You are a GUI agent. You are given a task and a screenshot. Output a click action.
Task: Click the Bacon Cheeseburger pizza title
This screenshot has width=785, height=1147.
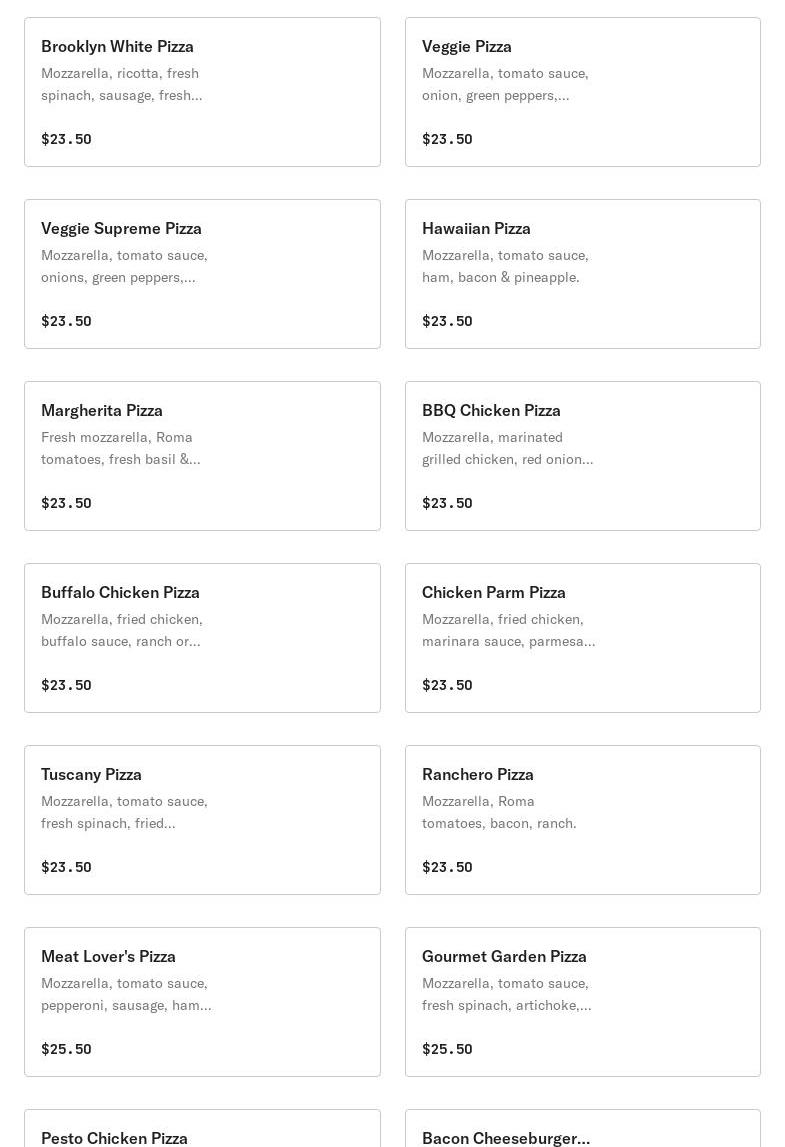pos(505,1138)
